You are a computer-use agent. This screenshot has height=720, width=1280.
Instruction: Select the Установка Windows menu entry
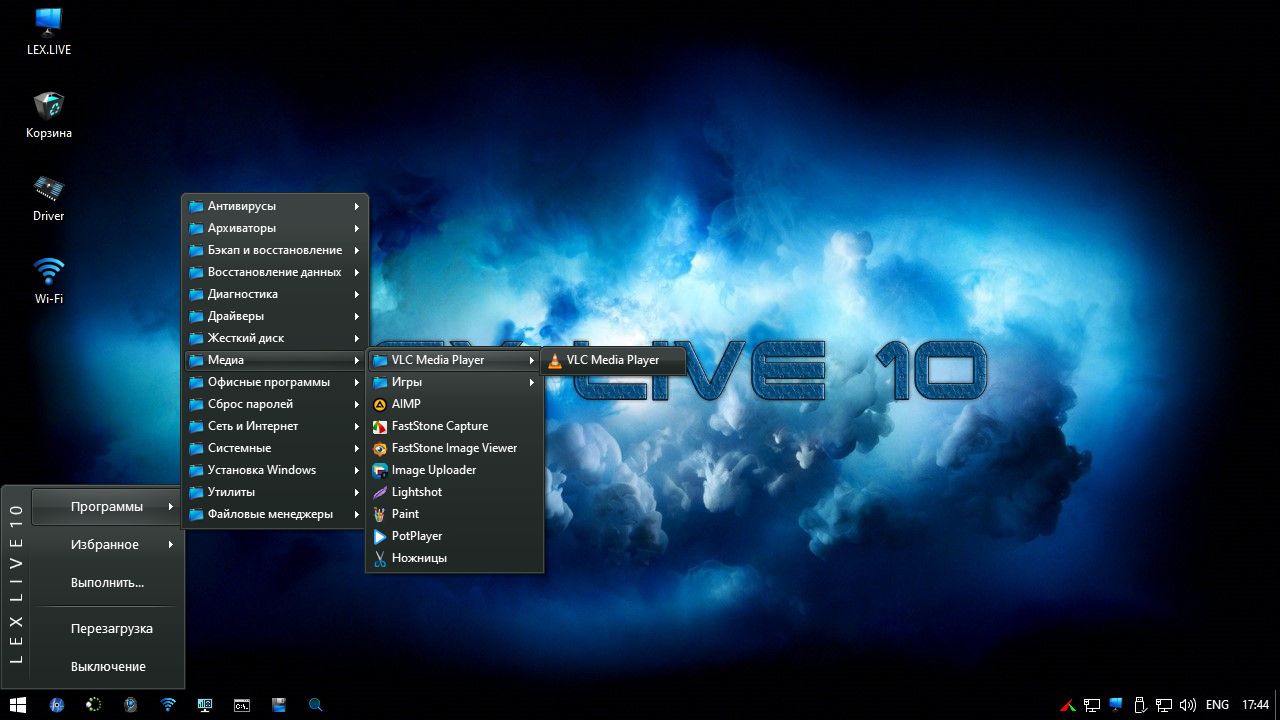(x=275, y=470)
